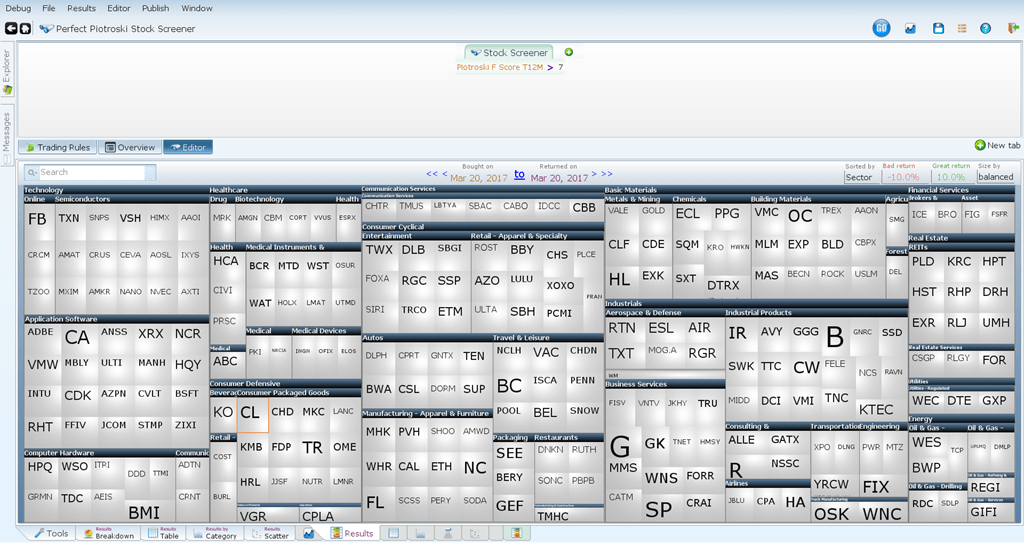This screenshot has width=1024, height=554.
Task: Open the Sorted by Sector dropdown
Action: (x=860, y=177)
